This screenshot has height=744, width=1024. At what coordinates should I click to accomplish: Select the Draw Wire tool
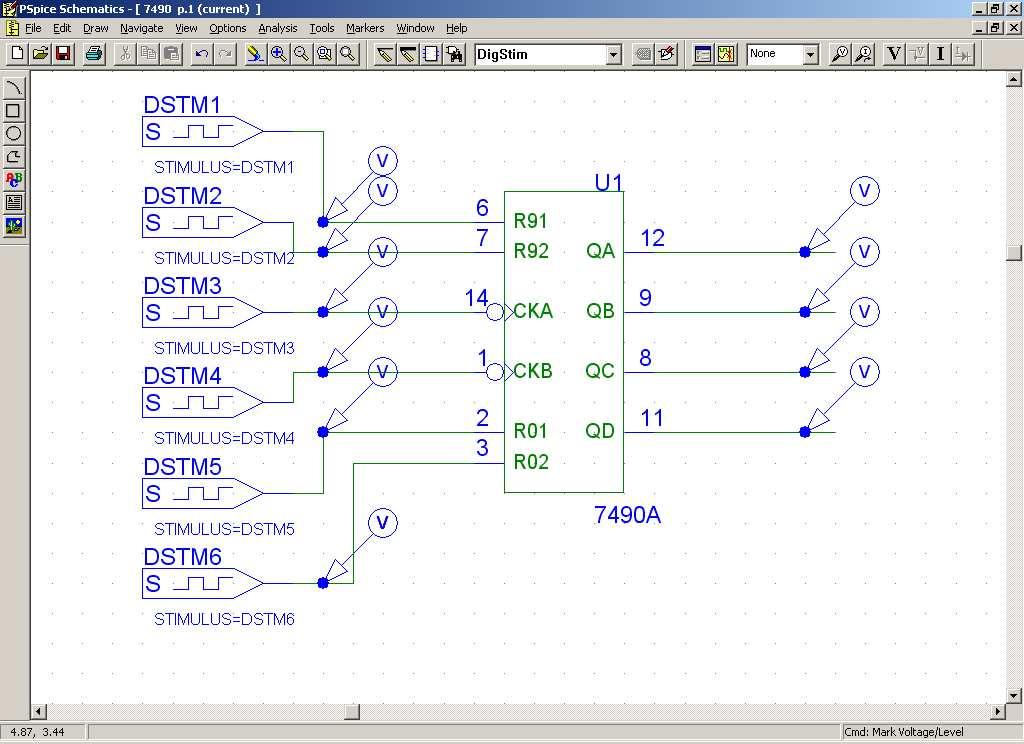(x=385, y=54)
